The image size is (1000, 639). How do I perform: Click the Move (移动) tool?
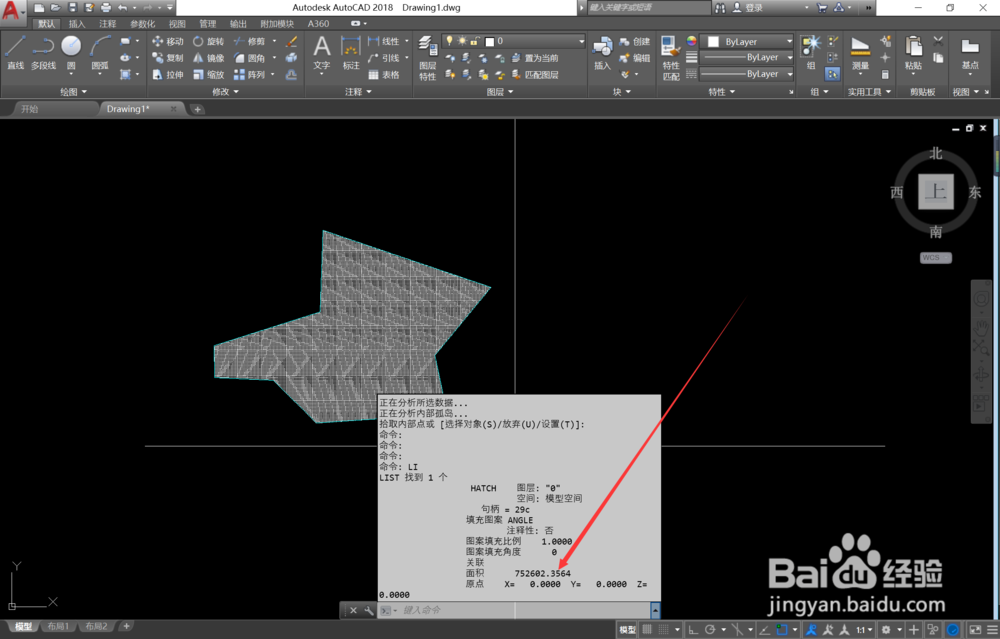click(168, 41)
